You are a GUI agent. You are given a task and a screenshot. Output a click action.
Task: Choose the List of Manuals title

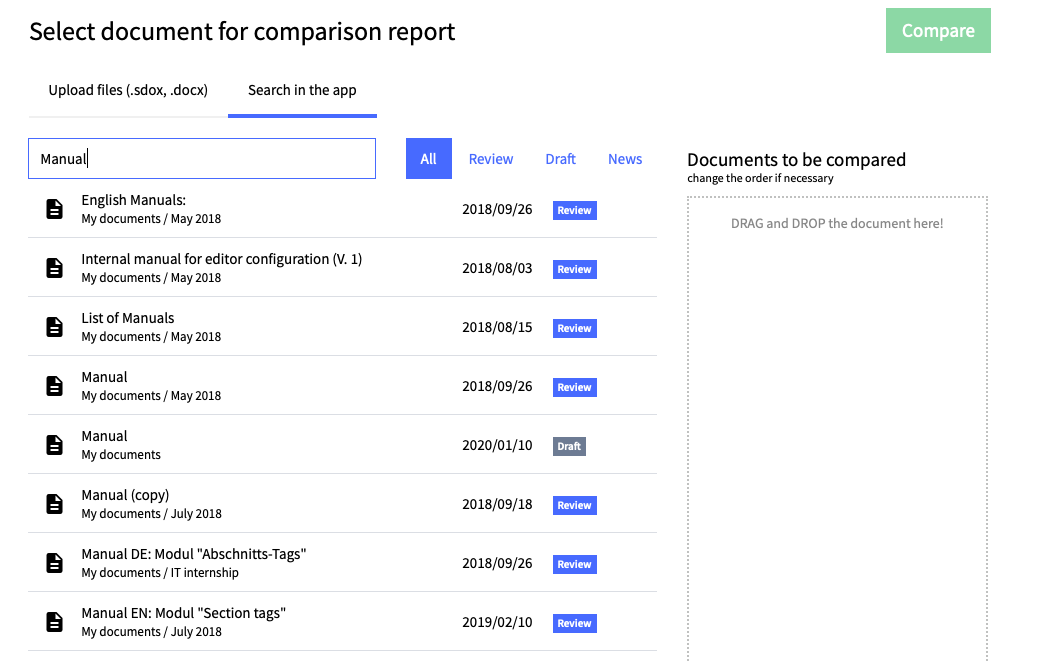click(128, 318)
